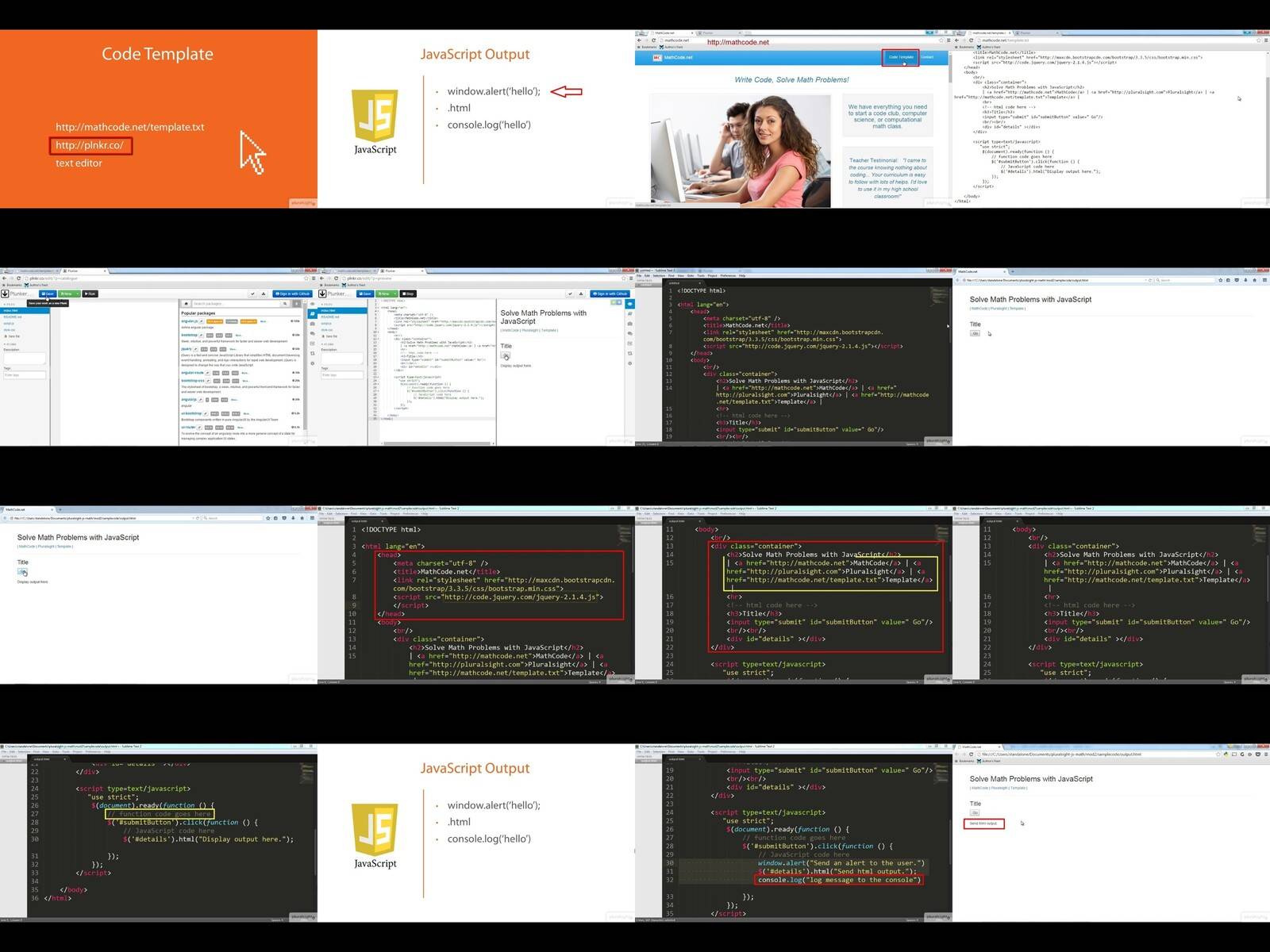Click gear icon in Plunker preview right sidebar

(629, 363)
